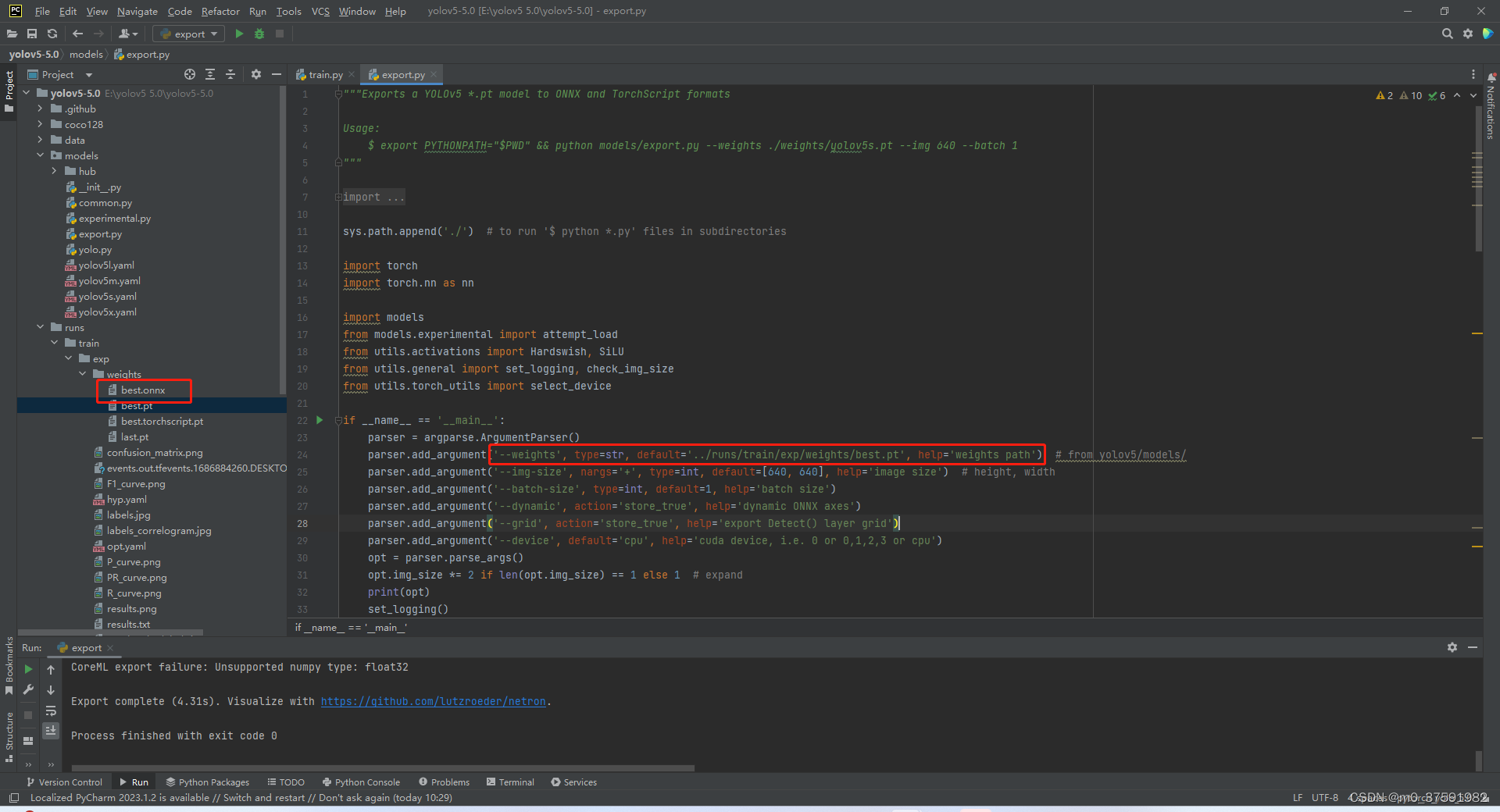The width and height of the screenshot is (1500, 812).
Task: Click the warnings inspection widget
Action: (x=1411, y=95)
